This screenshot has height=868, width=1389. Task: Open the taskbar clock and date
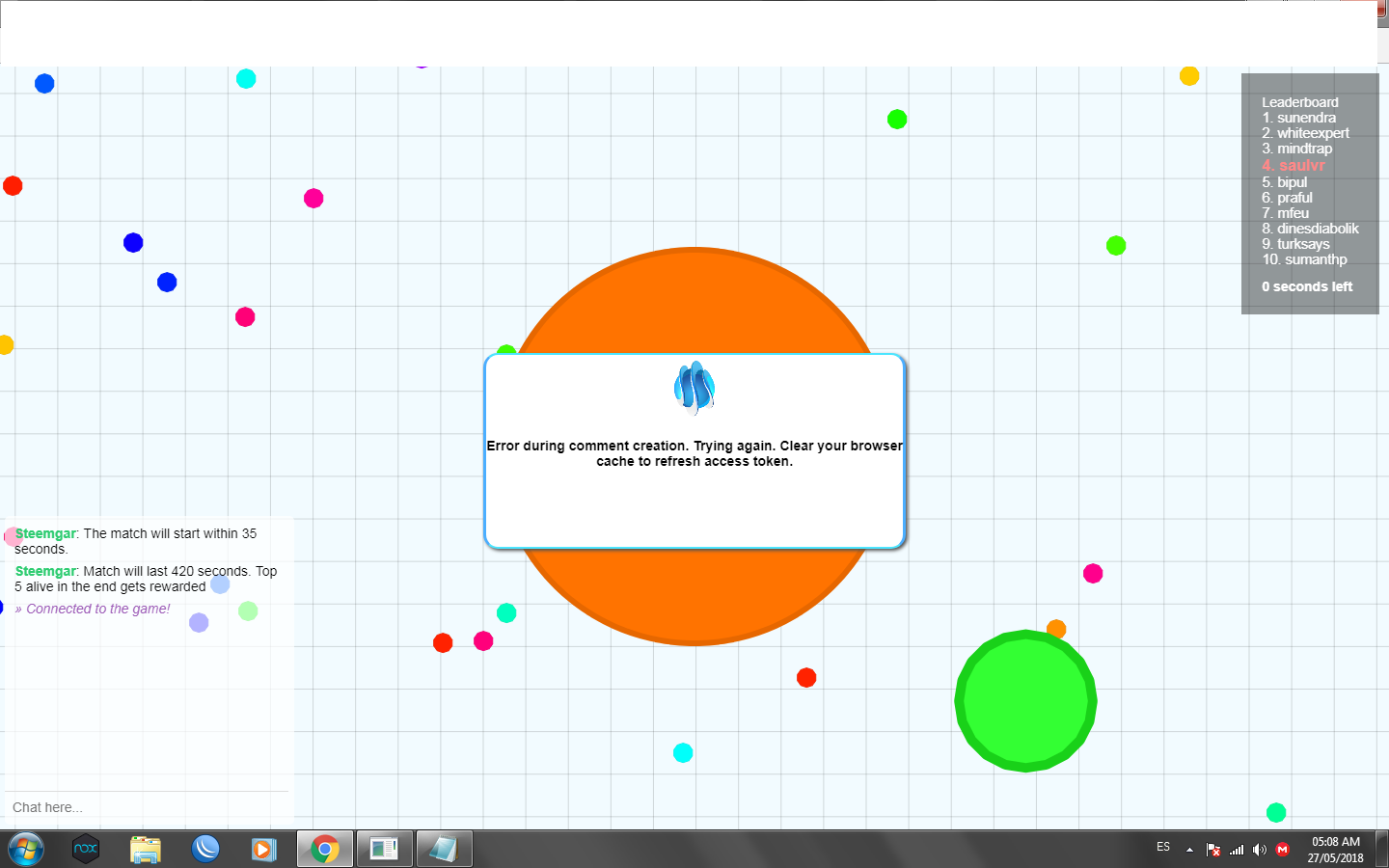tap(1336, 850)
